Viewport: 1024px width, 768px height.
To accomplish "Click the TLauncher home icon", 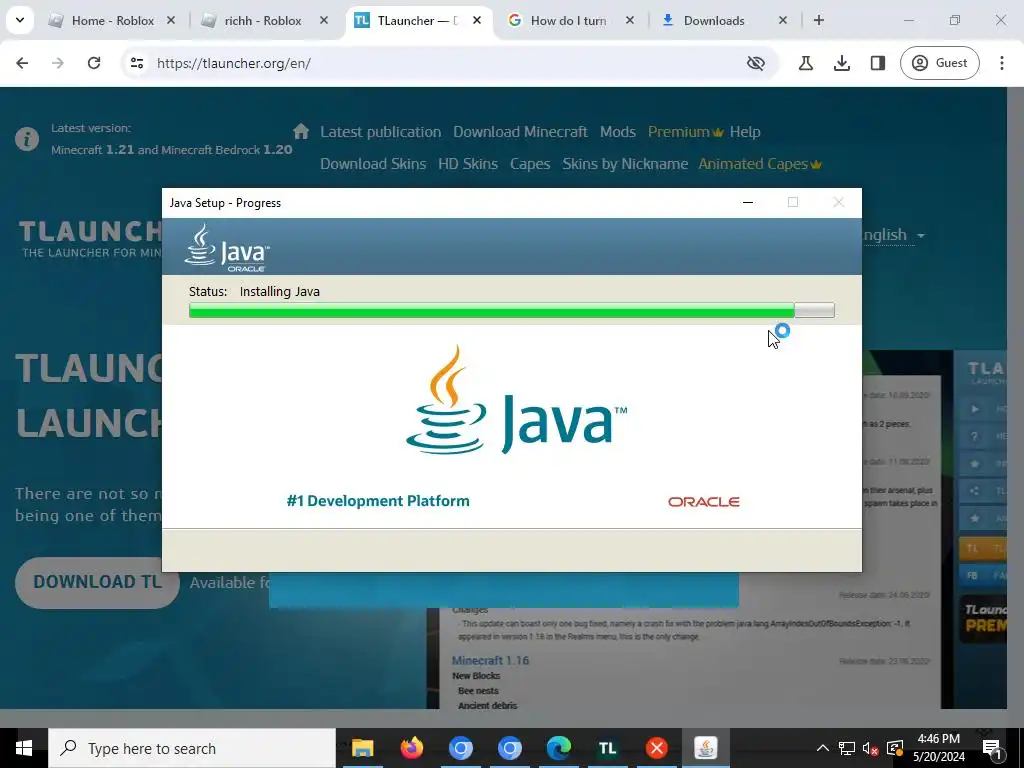I will point(301,131).
